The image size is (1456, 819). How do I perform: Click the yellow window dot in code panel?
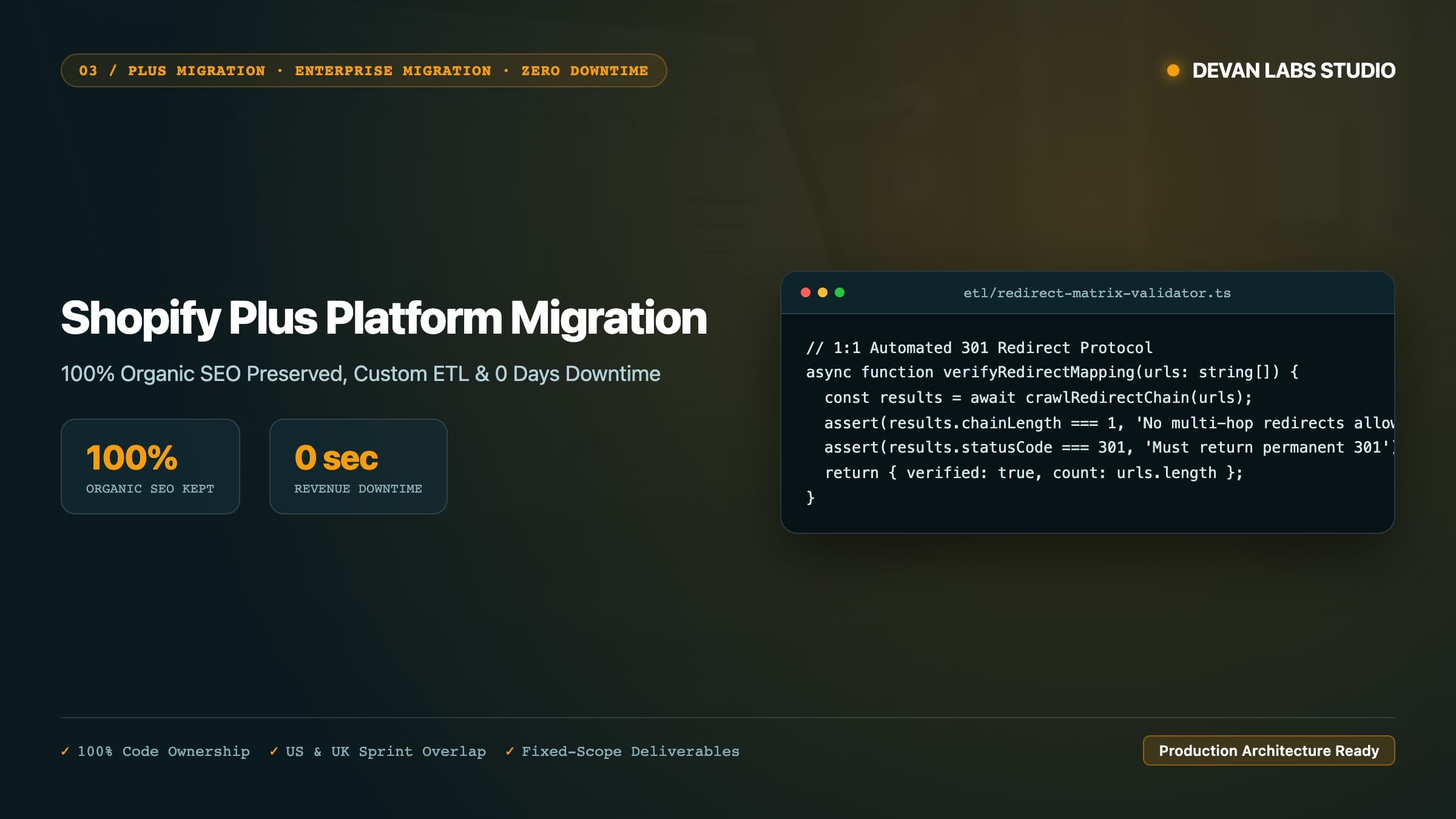[823, 292]
